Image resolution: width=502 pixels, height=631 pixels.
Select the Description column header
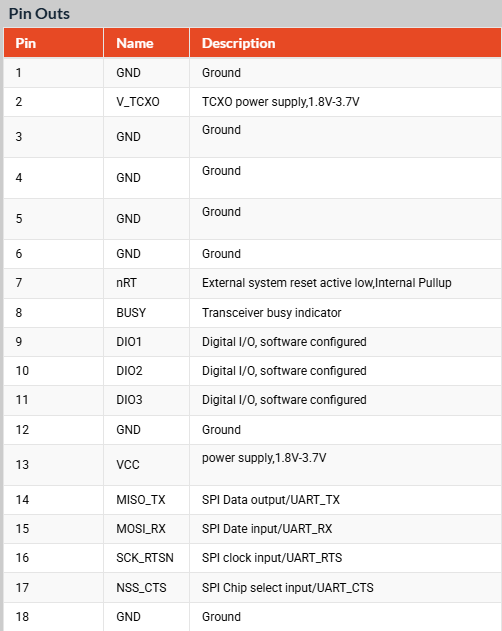(345, 43)
